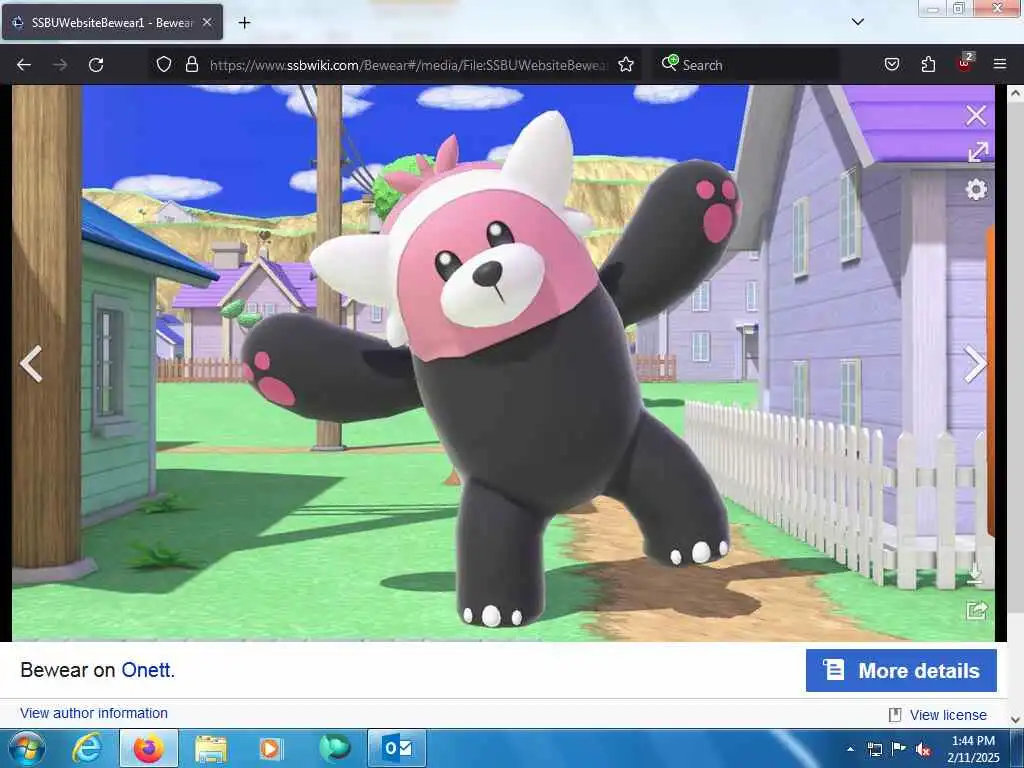Show hidden system tray icons
Image resolution: width=1024 pixels, height=768 pixels.
(x=850, y=749)
